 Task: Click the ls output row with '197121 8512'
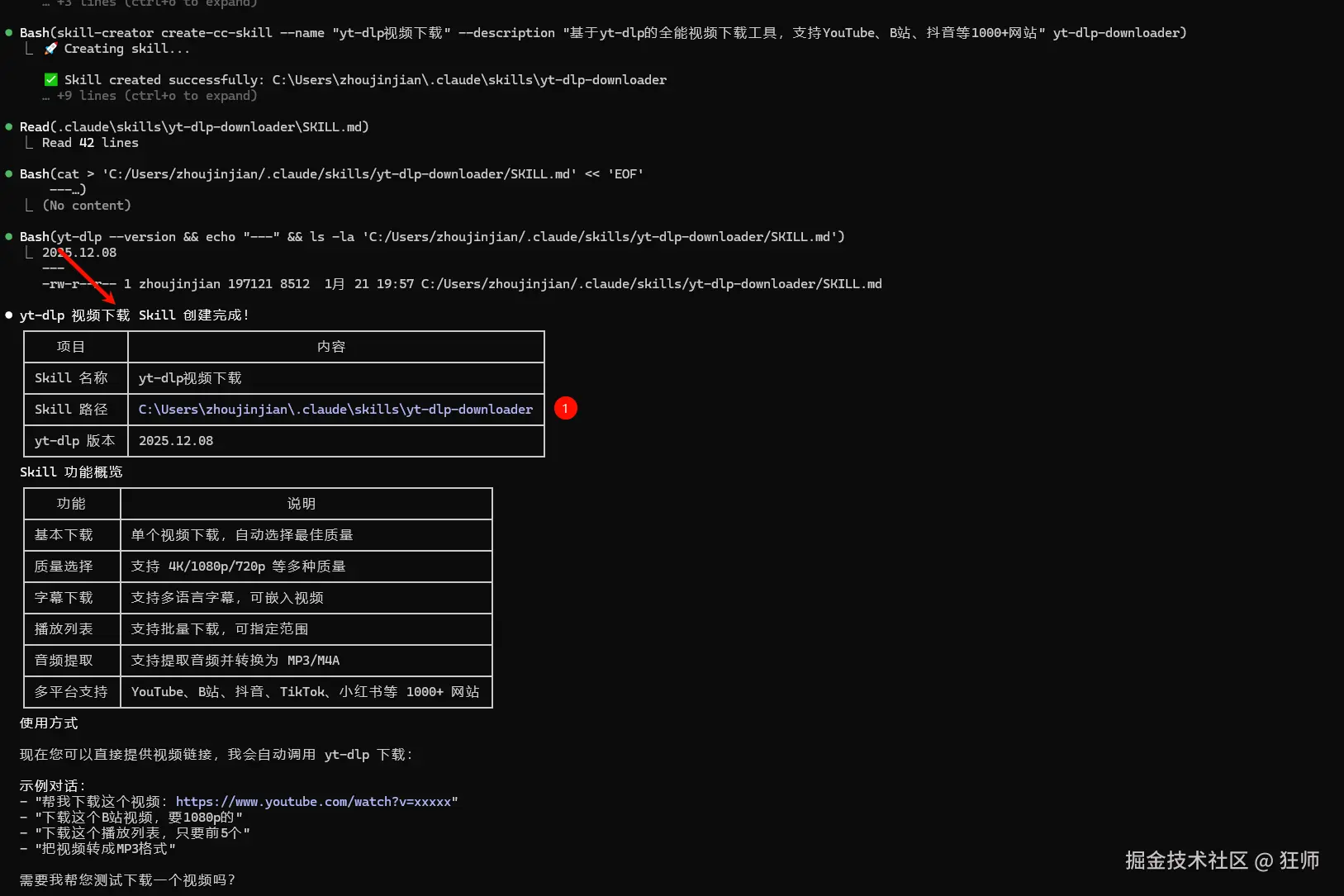tap(462, 284)
